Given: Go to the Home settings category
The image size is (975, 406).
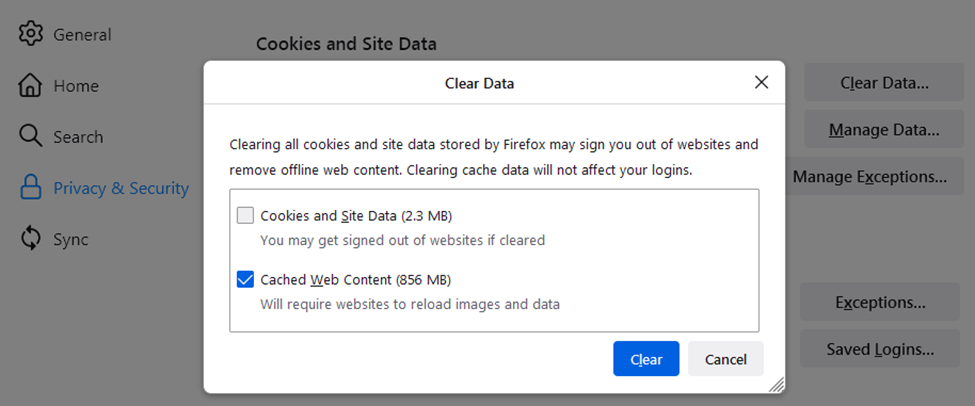Looking at the screenshot, I should click(x=77, y=86).
